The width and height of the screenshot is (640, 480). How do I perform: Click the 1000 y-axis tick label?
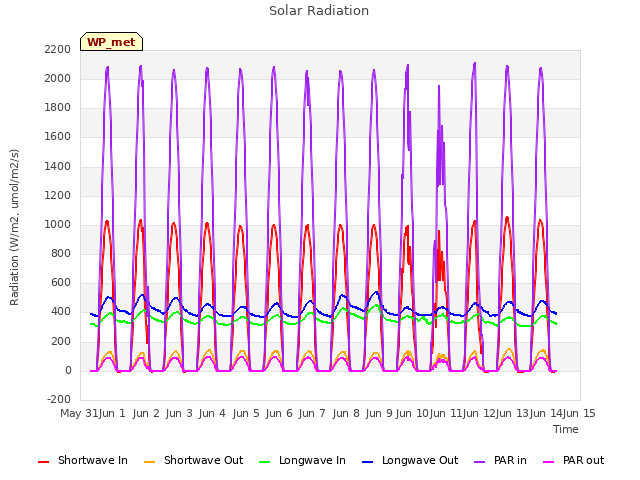click(58, 224)
